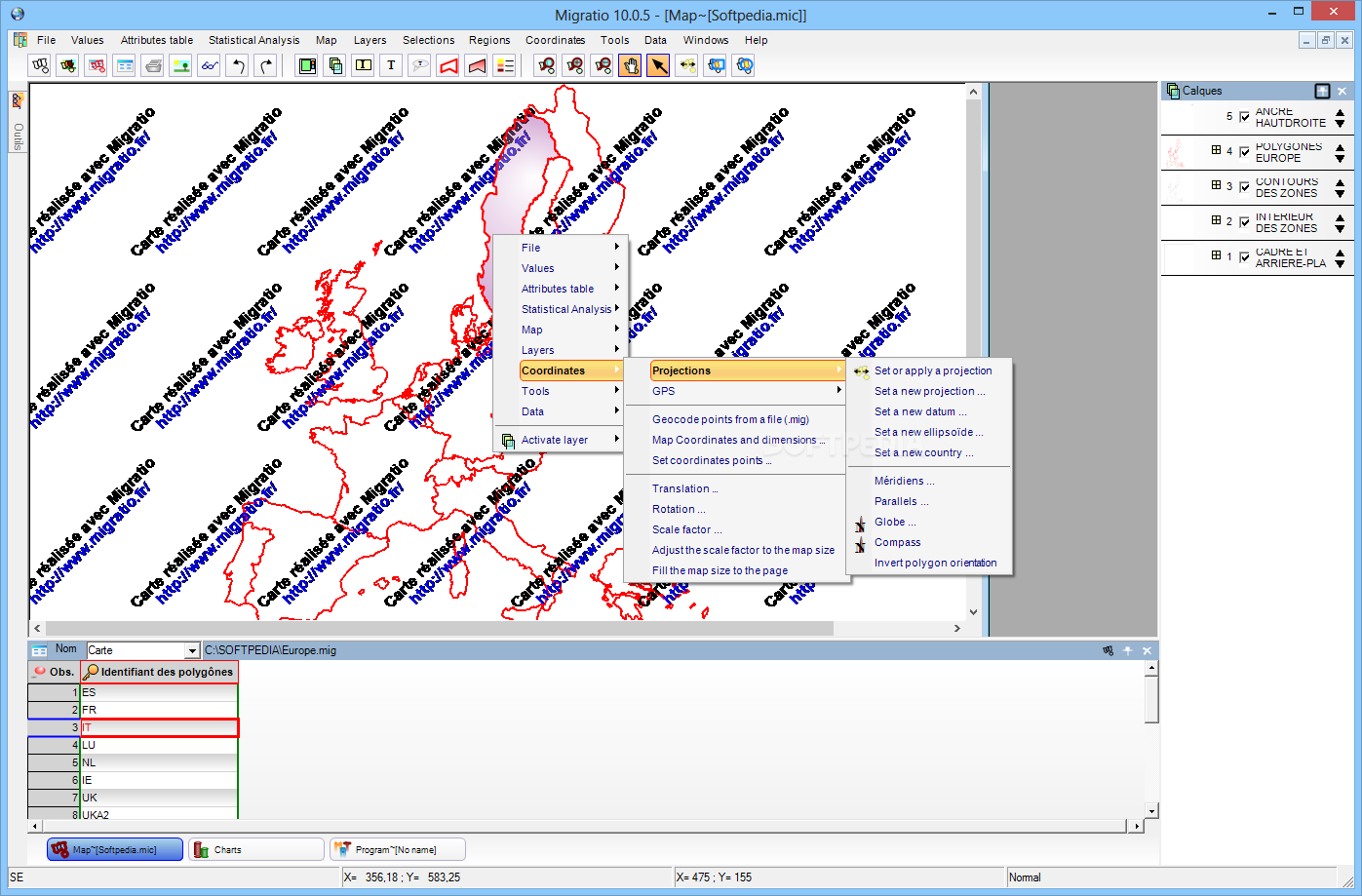Close the Calques panel
Image resolution: width=1362 pixels, height=896 pixels.
(1343, 91)
